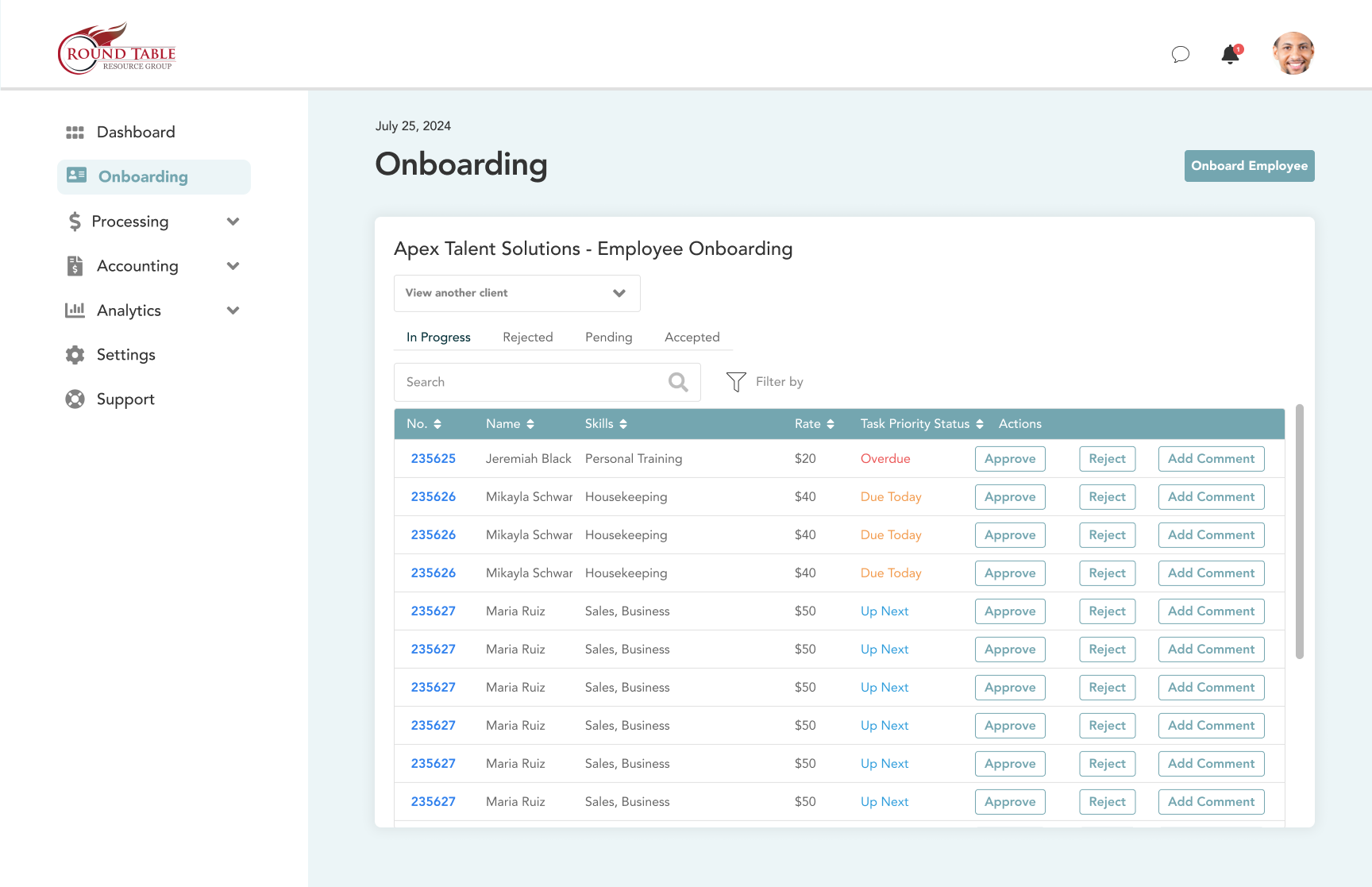Open the Support lifebuoy icon
This screenshot has width=1372, height=887.
[x=75, y=399]
